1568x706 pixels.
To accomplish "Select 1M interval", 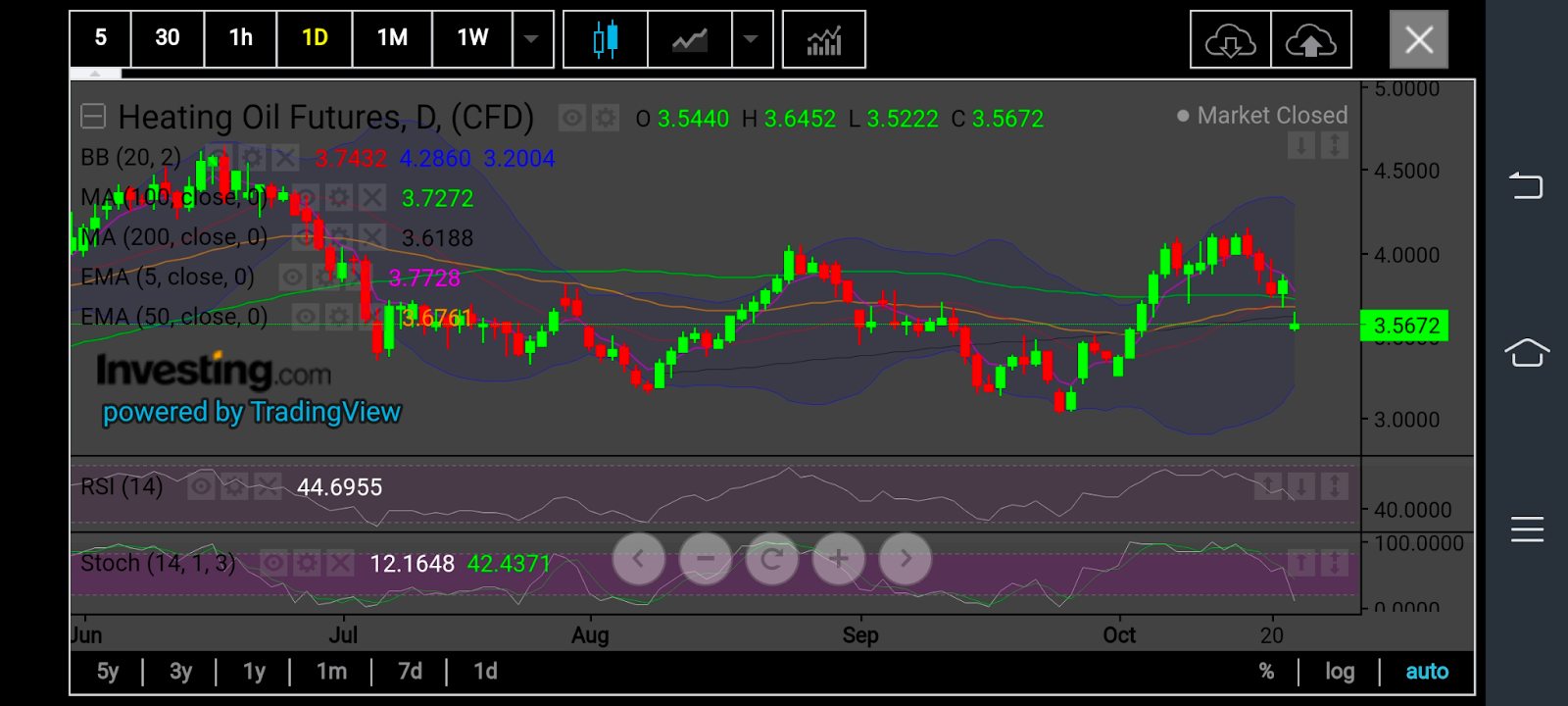I will click(x=393, y=39).
